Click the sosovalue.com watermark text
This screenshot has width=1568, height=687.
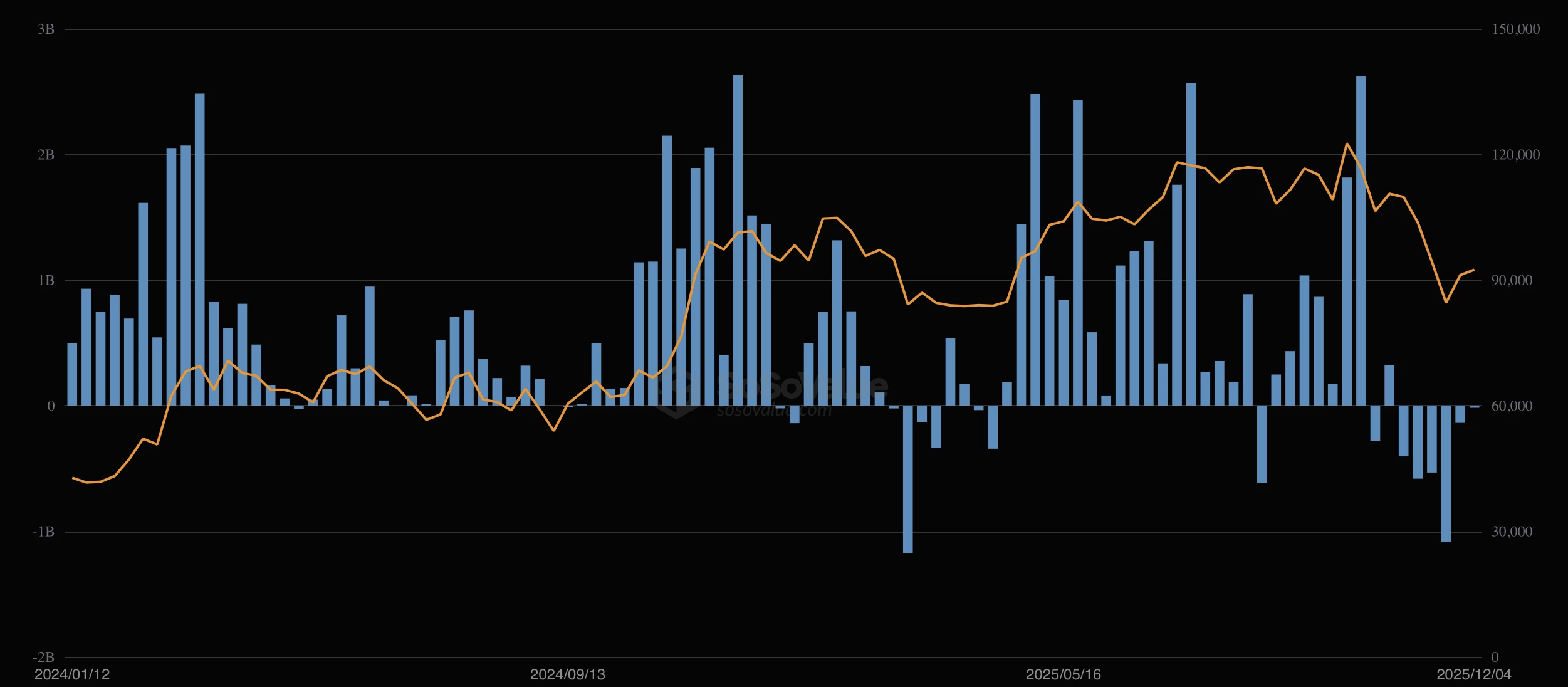774,411
